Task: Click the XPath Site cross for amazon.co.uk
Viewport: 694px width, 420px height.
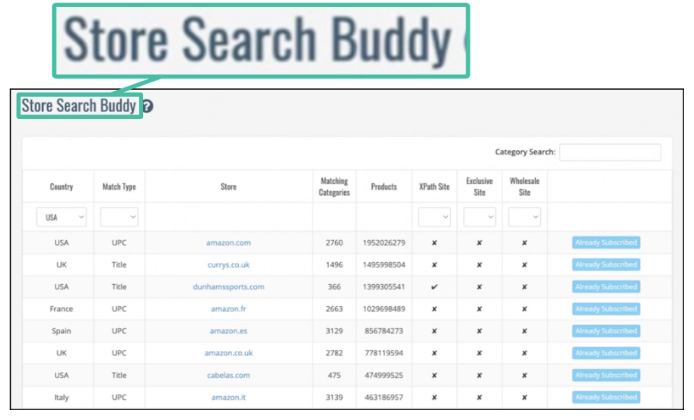Action: pos(434,353)
